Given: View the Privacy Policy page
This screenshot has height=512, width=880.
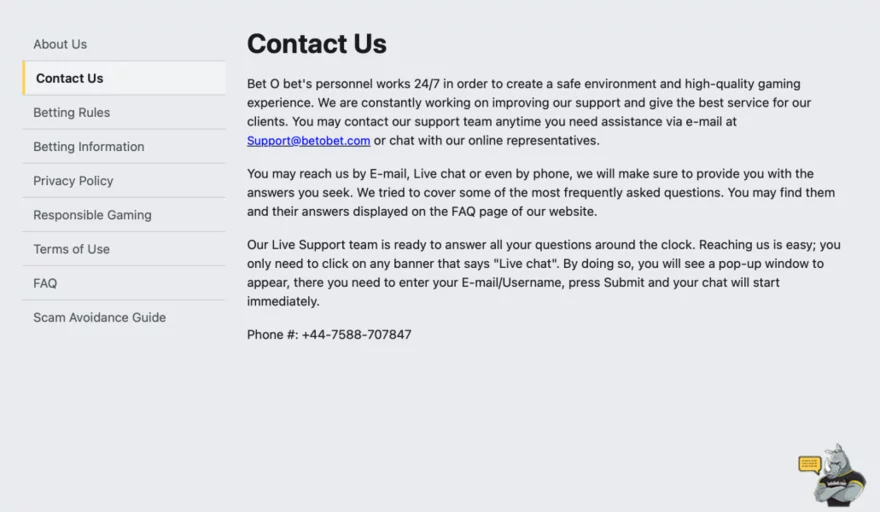Looking at the screenshot, I should coord(123,181).
